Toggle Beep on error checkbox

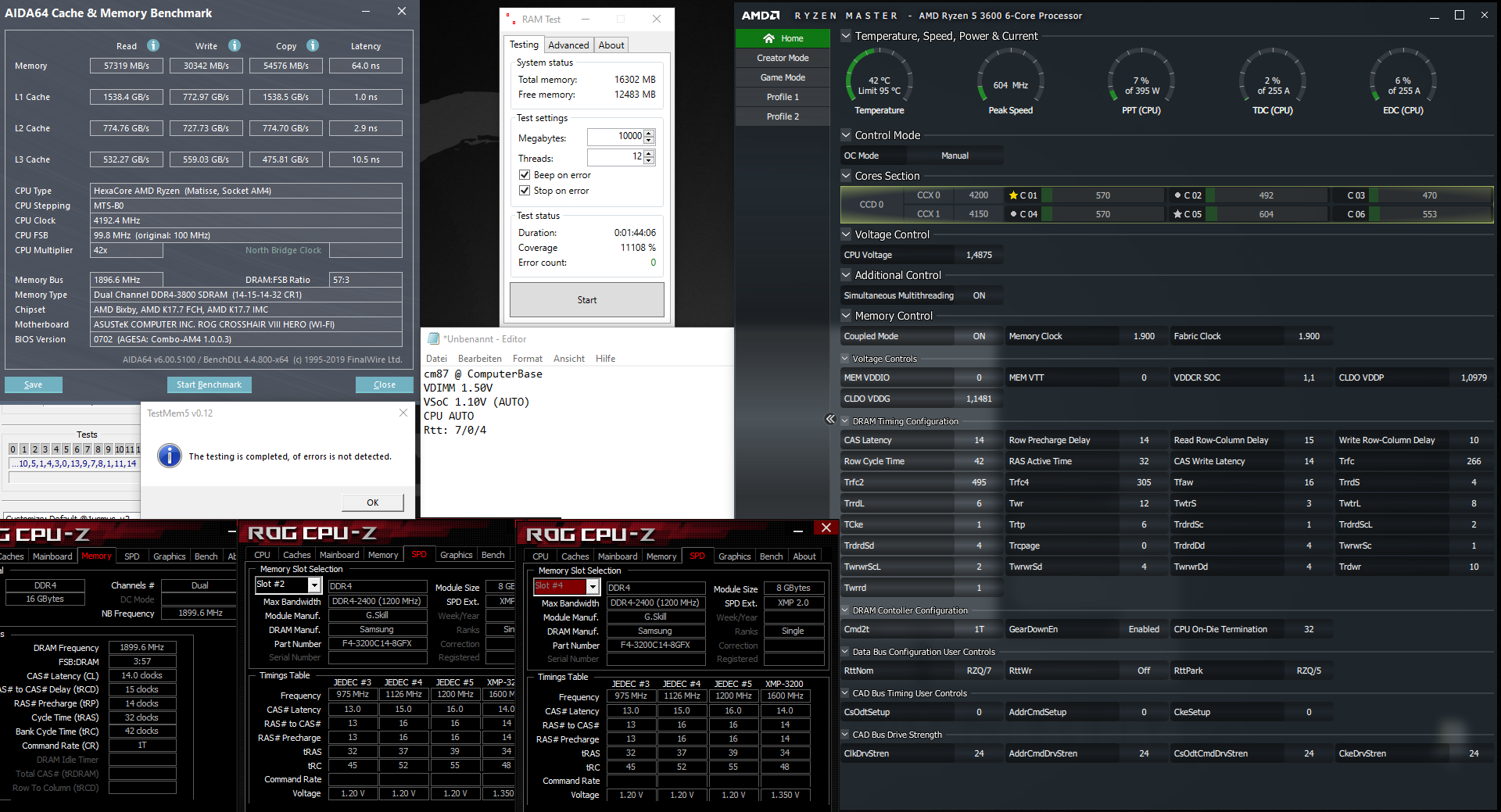[x=525, y=175]
